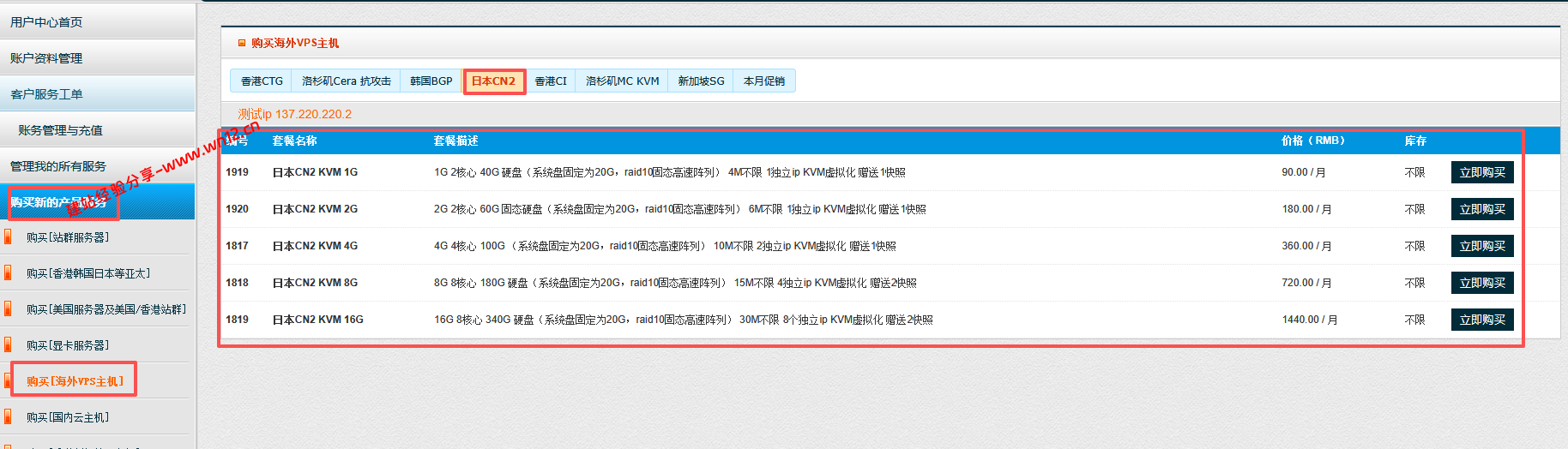This screenshot has width=1568, height=449.
Task: Click orange icon beside 购买[香港韩国日本等亚太]
Action: click(8, 273)
